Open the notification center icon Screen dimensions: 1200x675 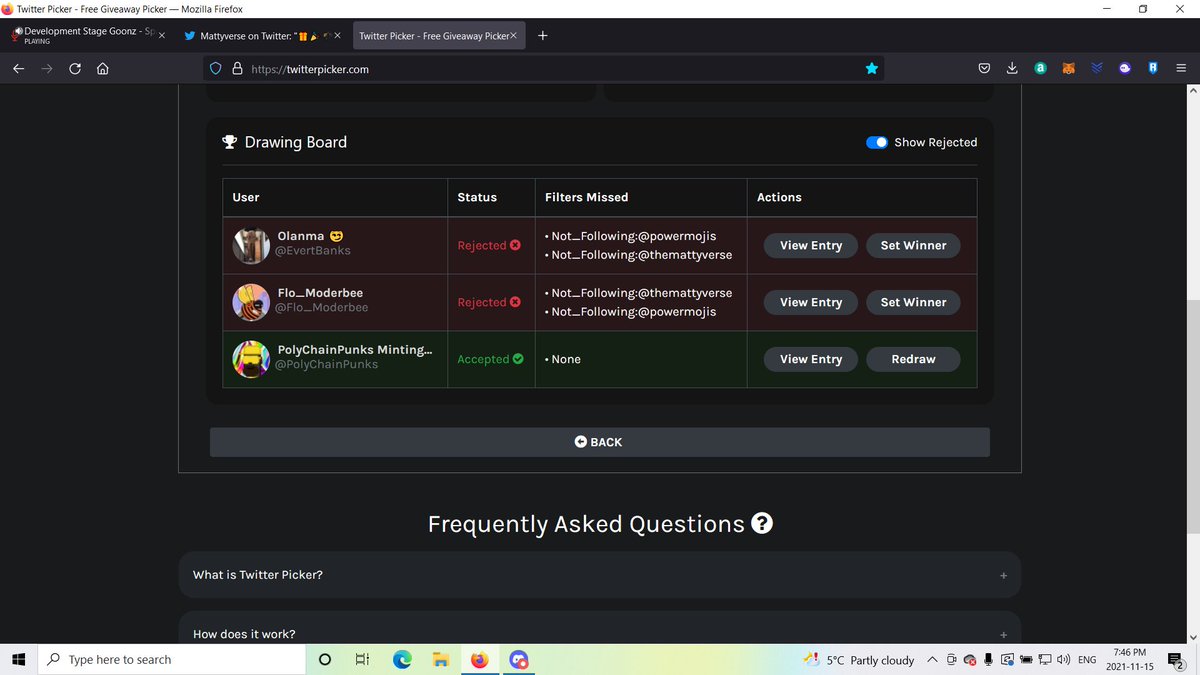pyautogui.click(x=1176, y=660)
